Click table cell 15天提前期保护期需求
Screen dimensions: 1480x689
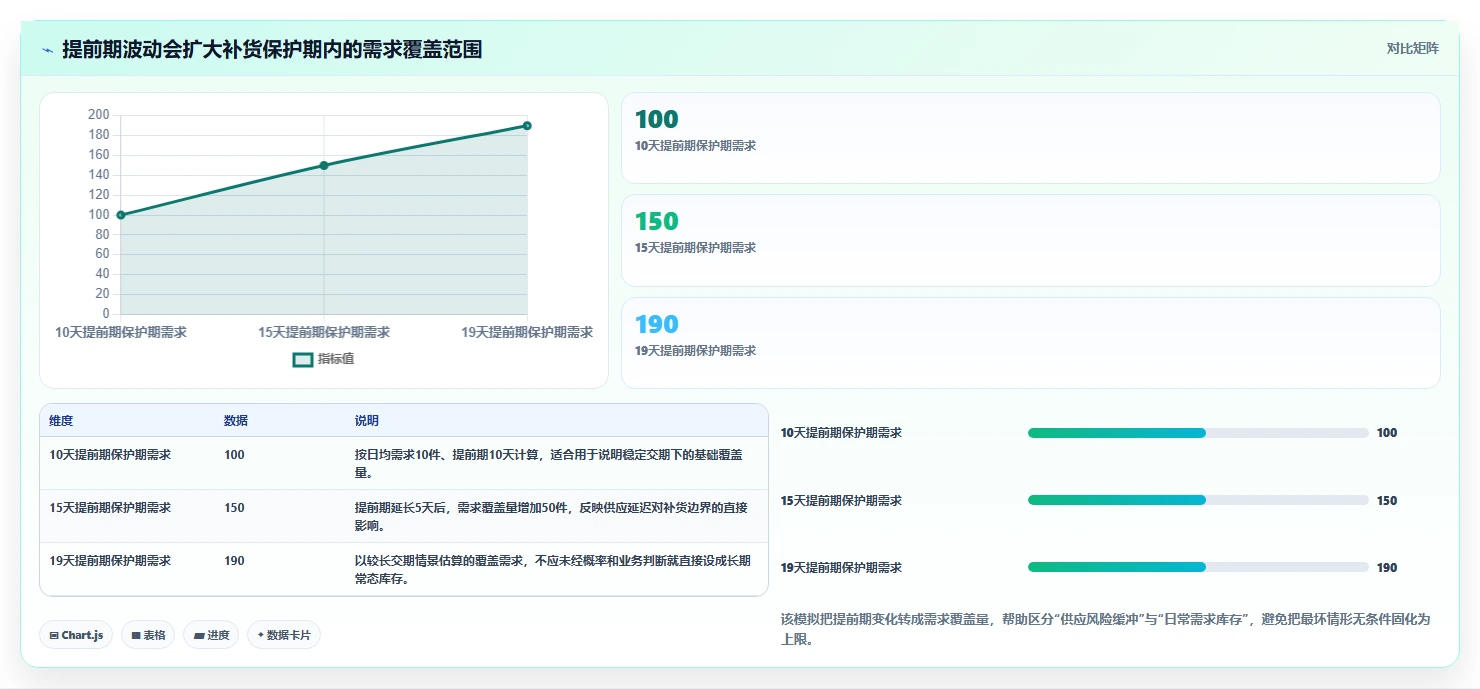click(110, 508)
